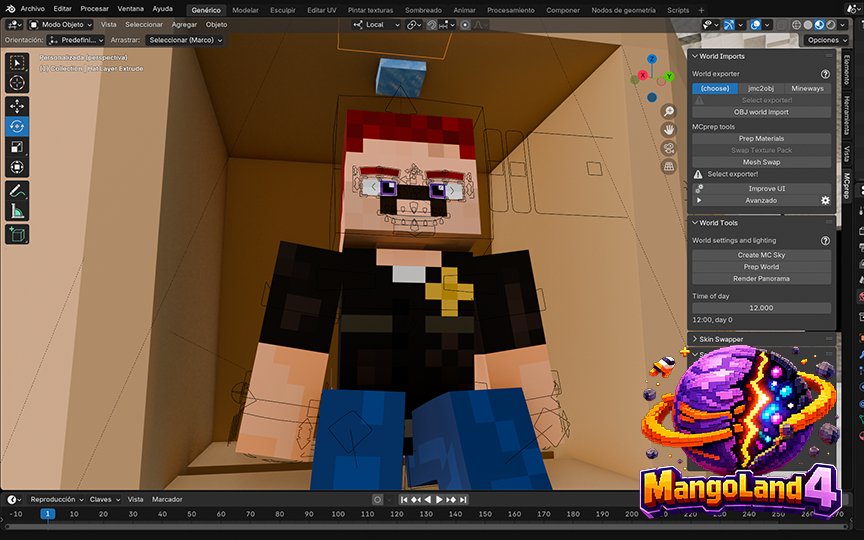Toggle auto keying record button
This screenshot has width=864, height=540.
click(x=377, y=500)
